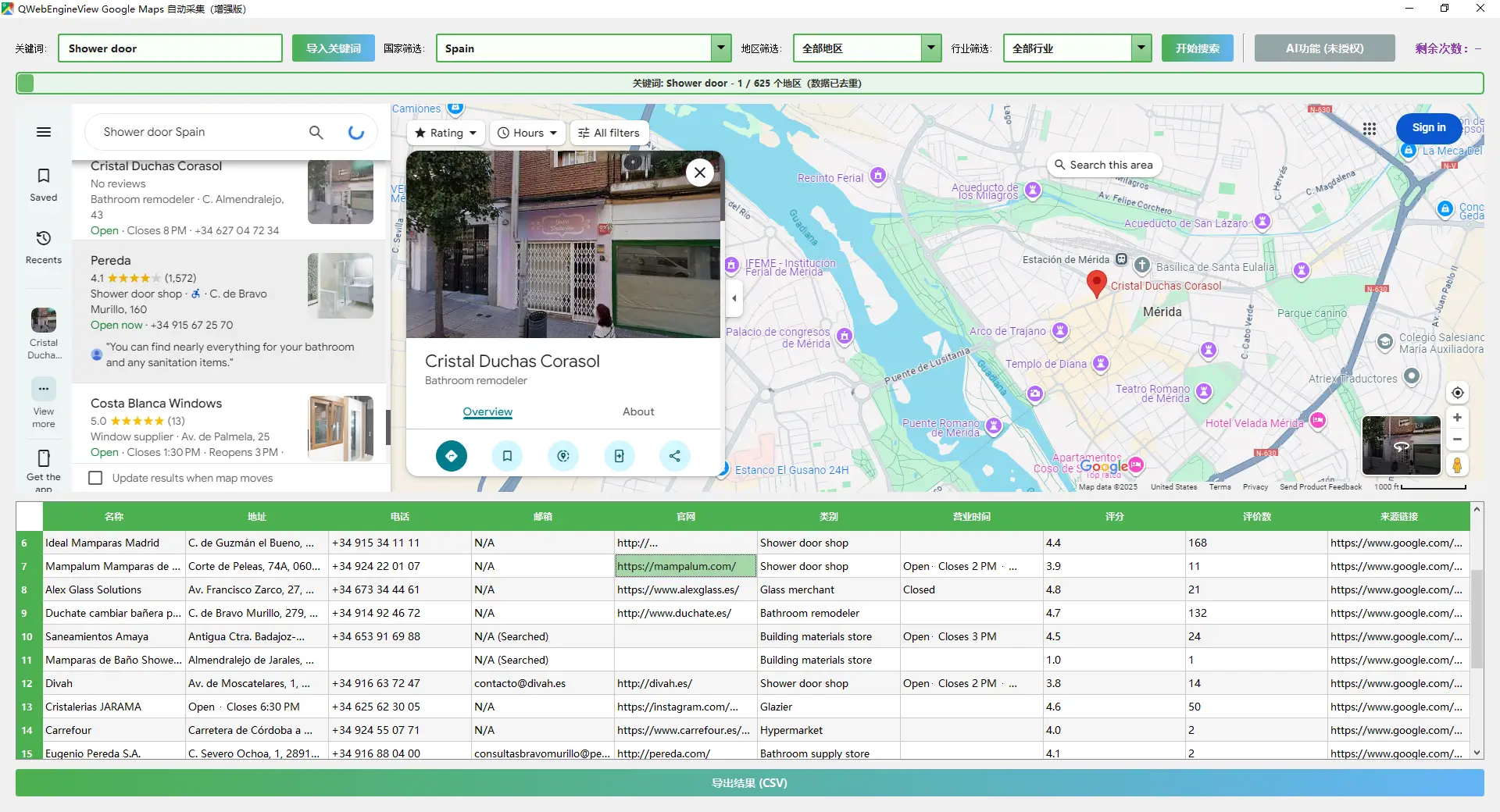Open the Street View thumbnail on map
This screenshot has width=1500, height=812.
[1402, 445]
